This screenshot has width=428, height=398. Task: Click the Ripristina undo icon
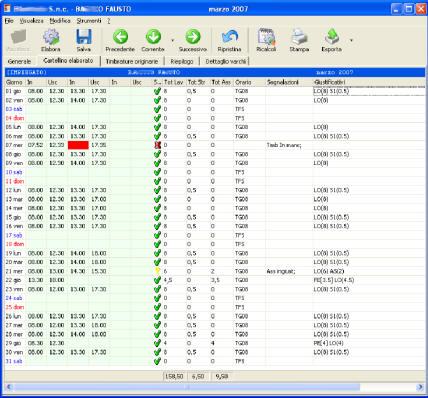pos(230,37)
